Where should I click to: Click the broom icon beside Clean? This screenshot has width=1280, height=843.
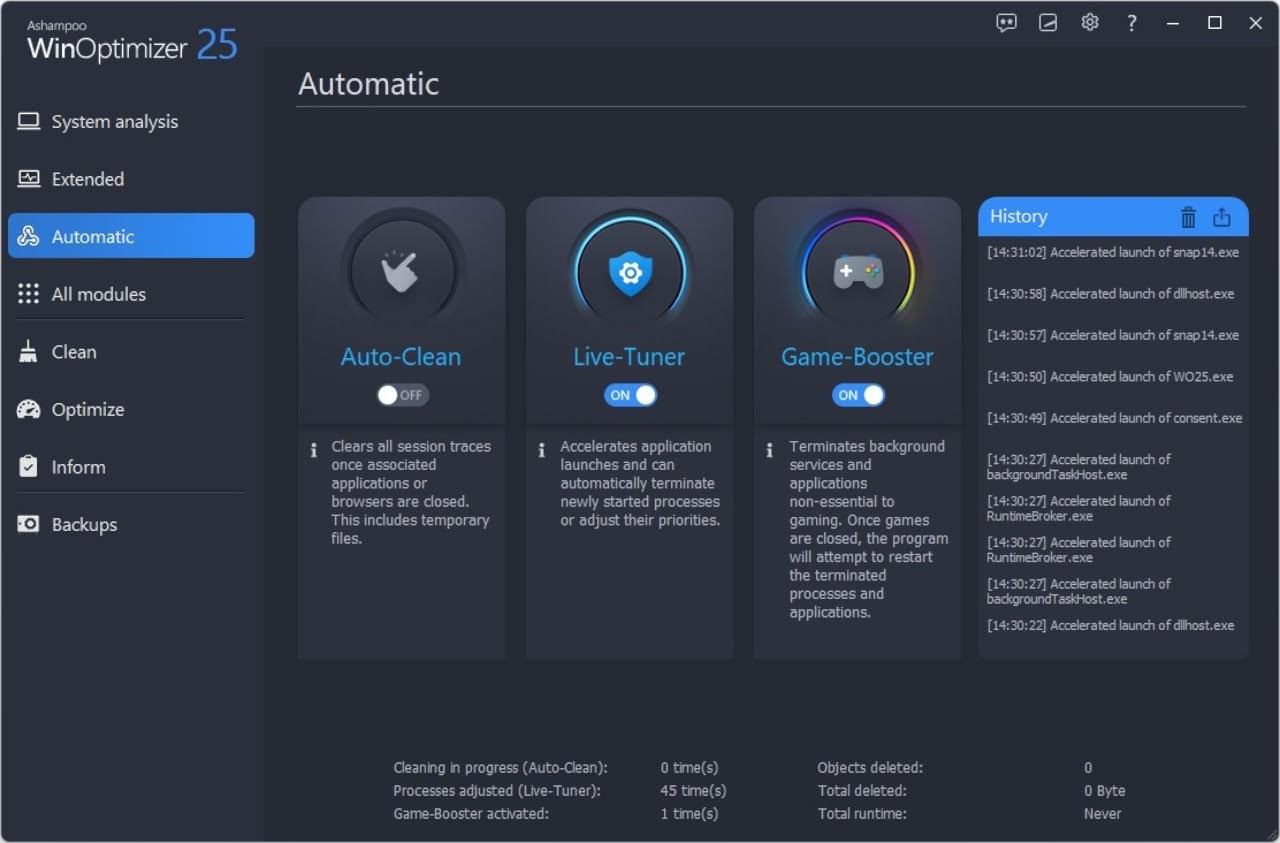click(x=29, y=352)
